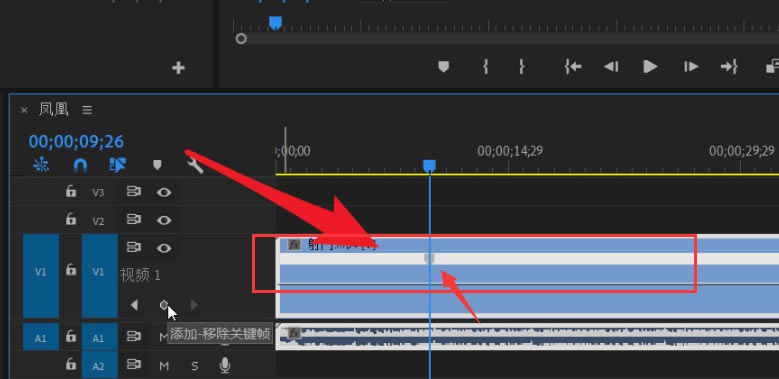The image size is (779, 379).
Task: Play the program monitor preview
Action: (650, 66)
